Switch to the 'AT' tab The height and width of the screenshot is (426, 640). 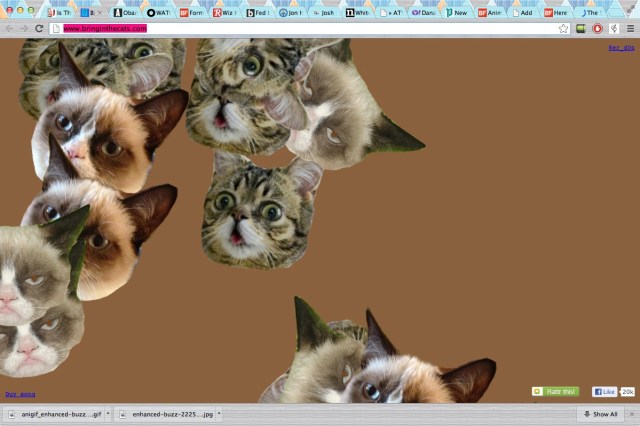[390, 13]
